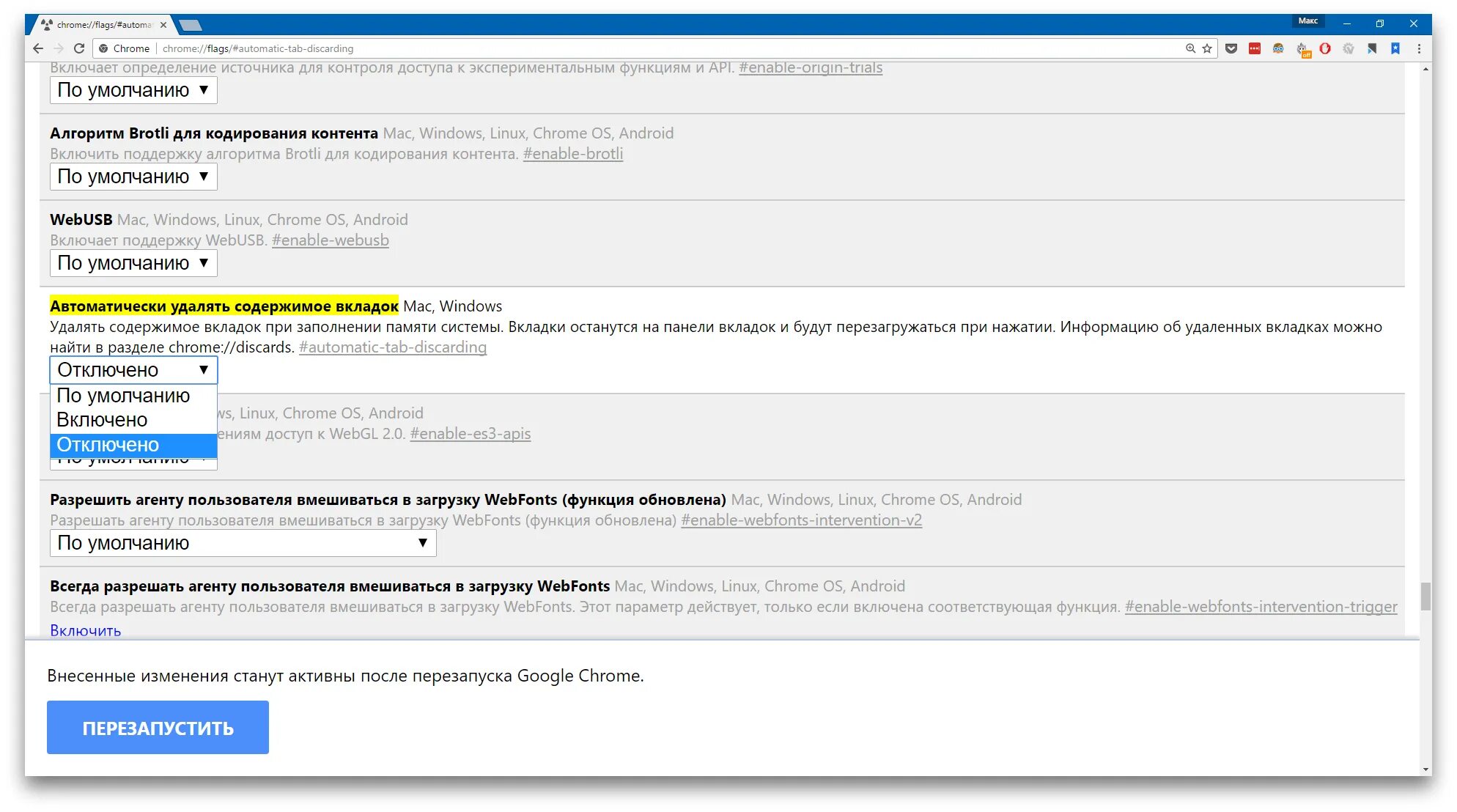Open the #enable-brotli anchor link
This screenshot has width=1457, height=812.
tap(572, 154)
